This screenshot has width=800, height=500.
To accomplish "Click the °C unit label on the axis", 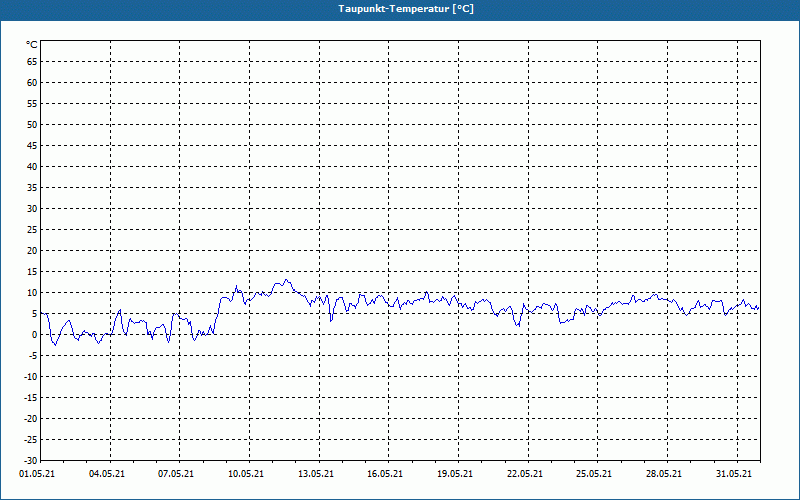I will point(32,45).
